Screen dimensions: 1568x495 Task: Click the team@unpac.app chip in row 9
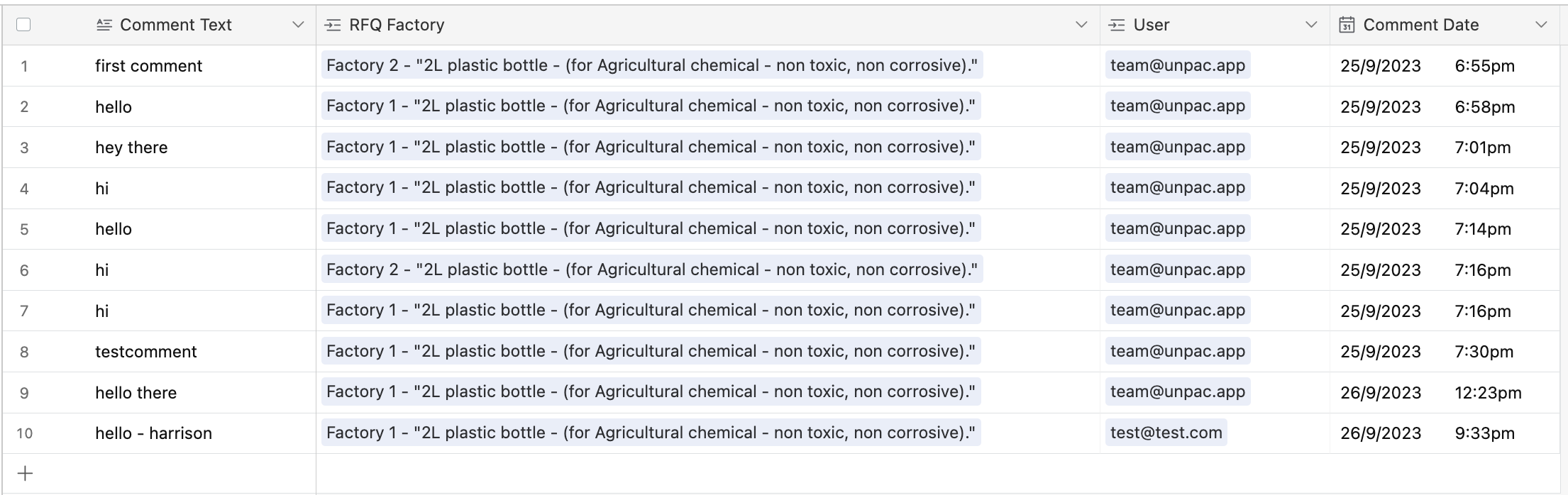tap(1178, 391)
